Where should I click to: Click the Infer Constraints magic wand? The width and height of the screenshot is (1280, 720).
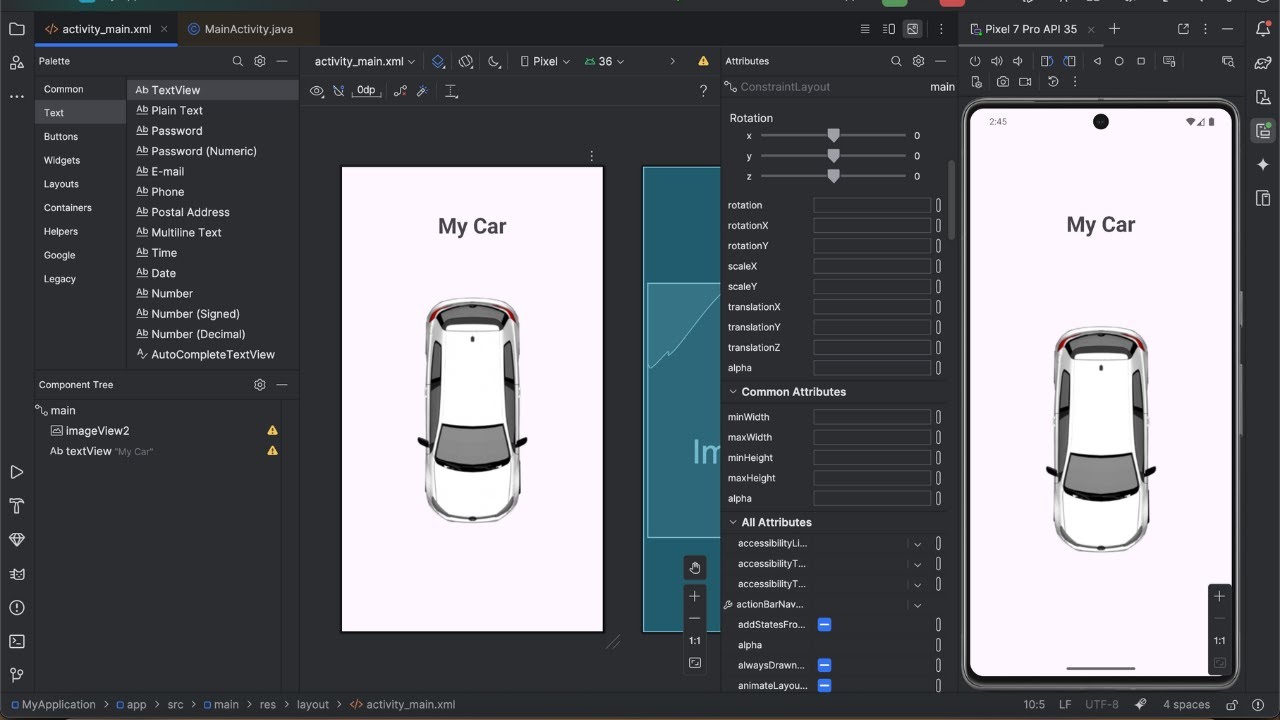tap(422, 91)
